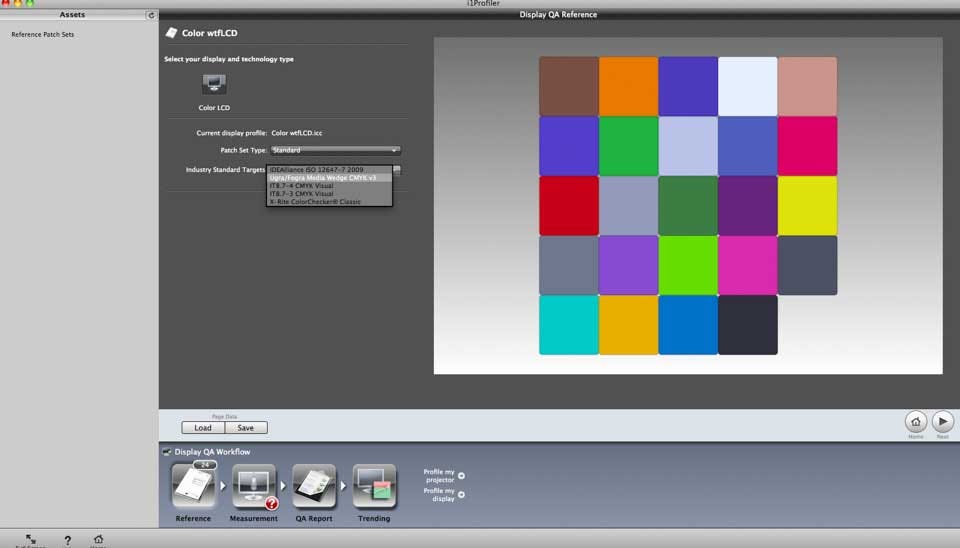Click the hot pink patch in second row
The height and width of the screenshot is (548, 960).
coord(808,146)
